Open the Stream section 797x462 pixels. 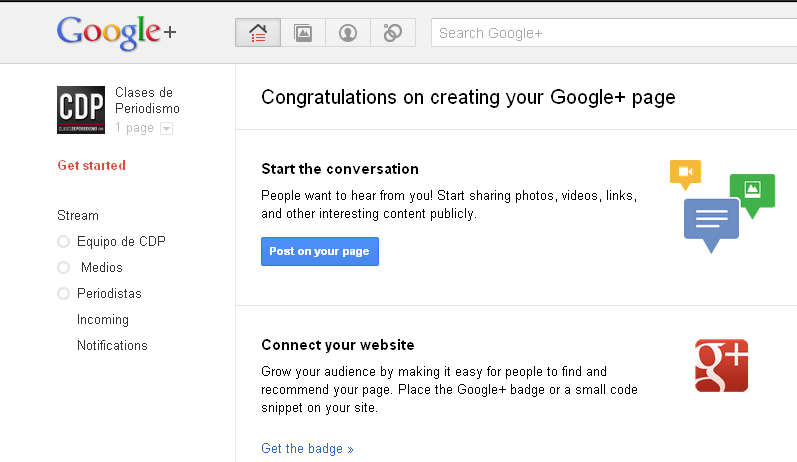tap(78, 215)
